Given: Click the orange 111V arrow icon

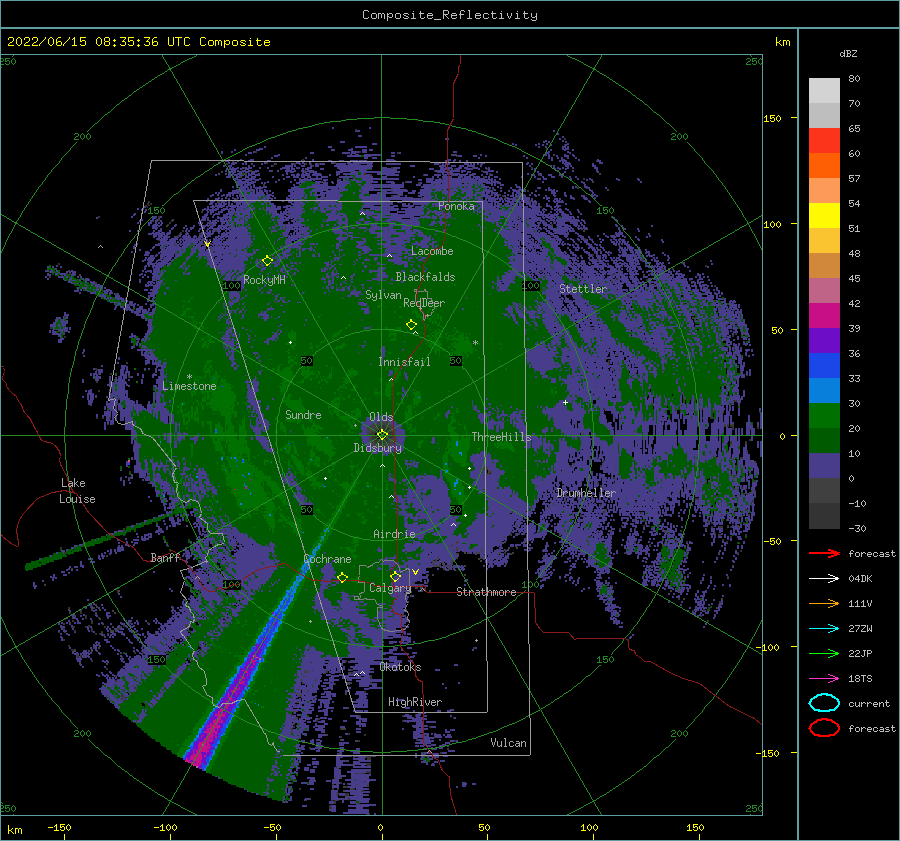Looking at the screenshot, I should coord(824,603).
